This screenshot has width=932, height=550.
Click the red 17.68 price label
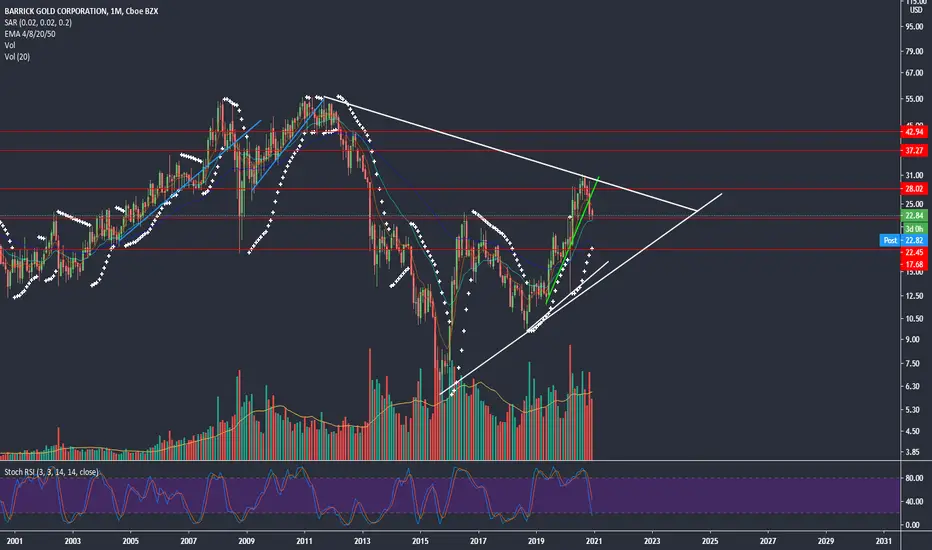(x=914, y=264)
